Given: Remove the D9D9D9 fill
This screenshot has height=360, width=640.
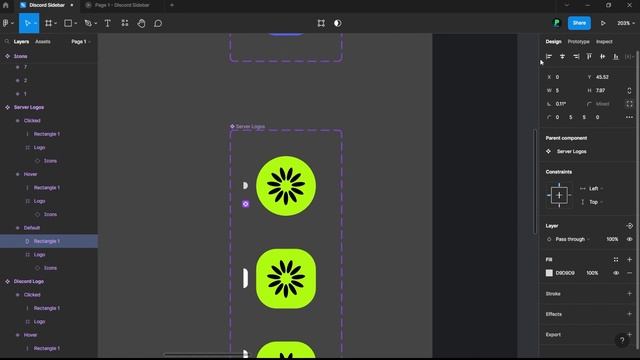Looking at the screenshot, I should coord(629,273).
